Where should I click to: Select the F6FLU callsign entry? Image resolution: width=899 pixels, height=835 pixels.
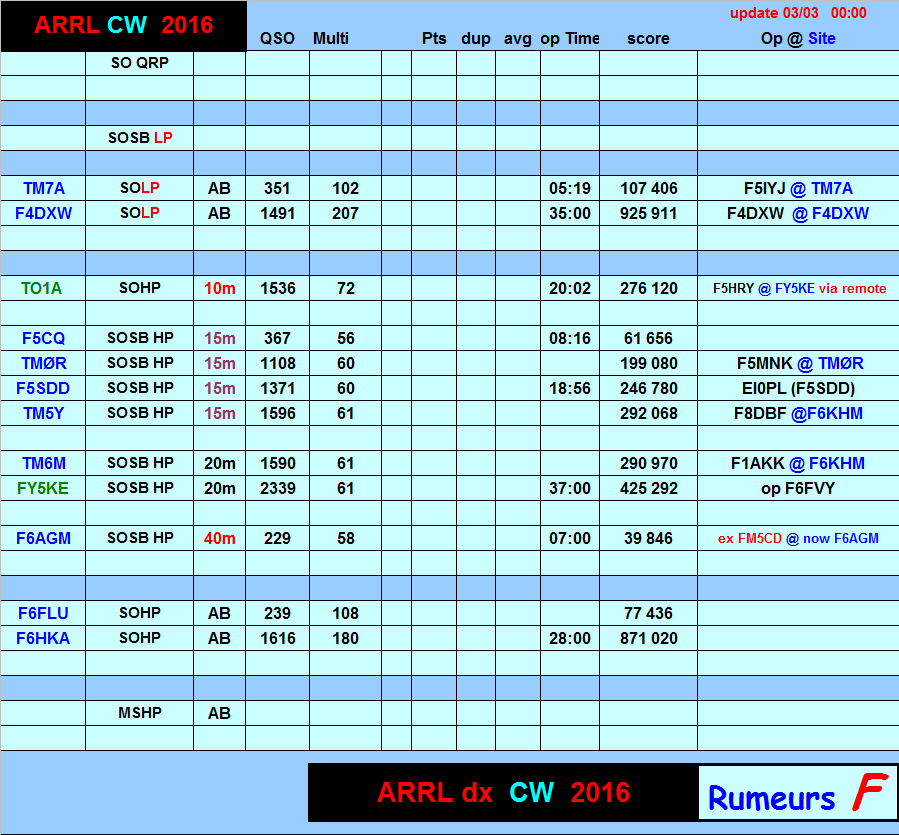point(43,613)
